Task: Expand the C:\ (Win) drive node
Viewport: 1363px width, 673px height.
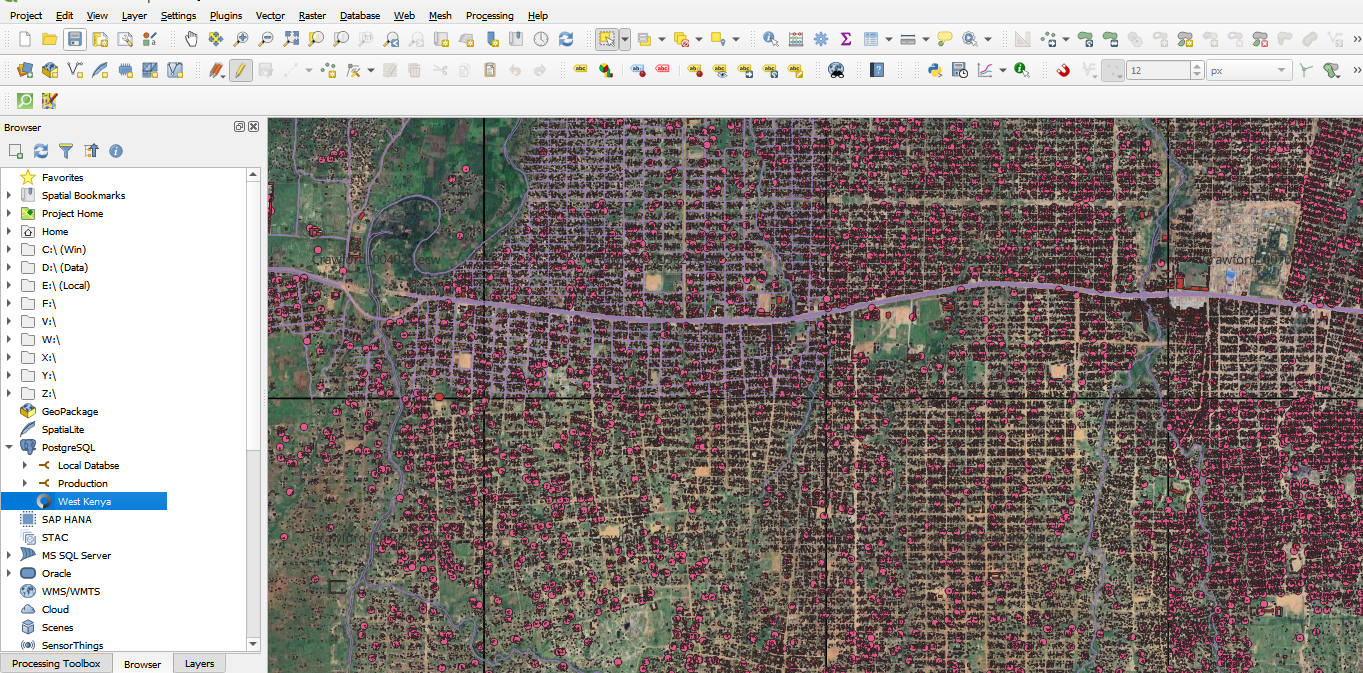Action: pos(9,250)
